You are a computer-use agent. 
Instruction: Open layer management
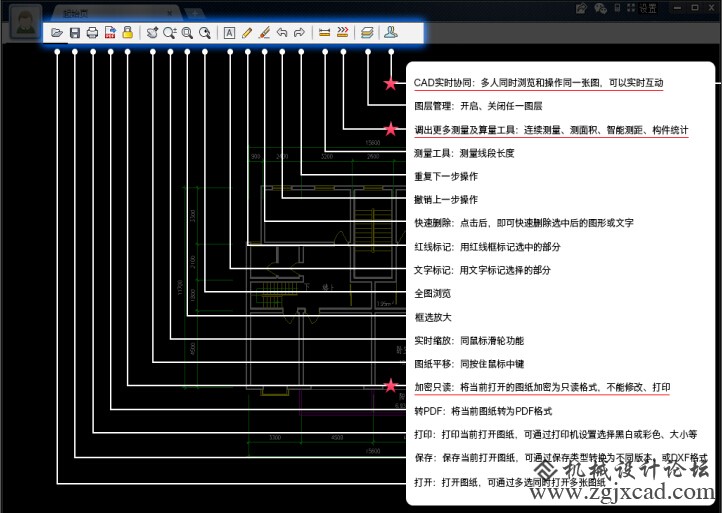[367, 33]
